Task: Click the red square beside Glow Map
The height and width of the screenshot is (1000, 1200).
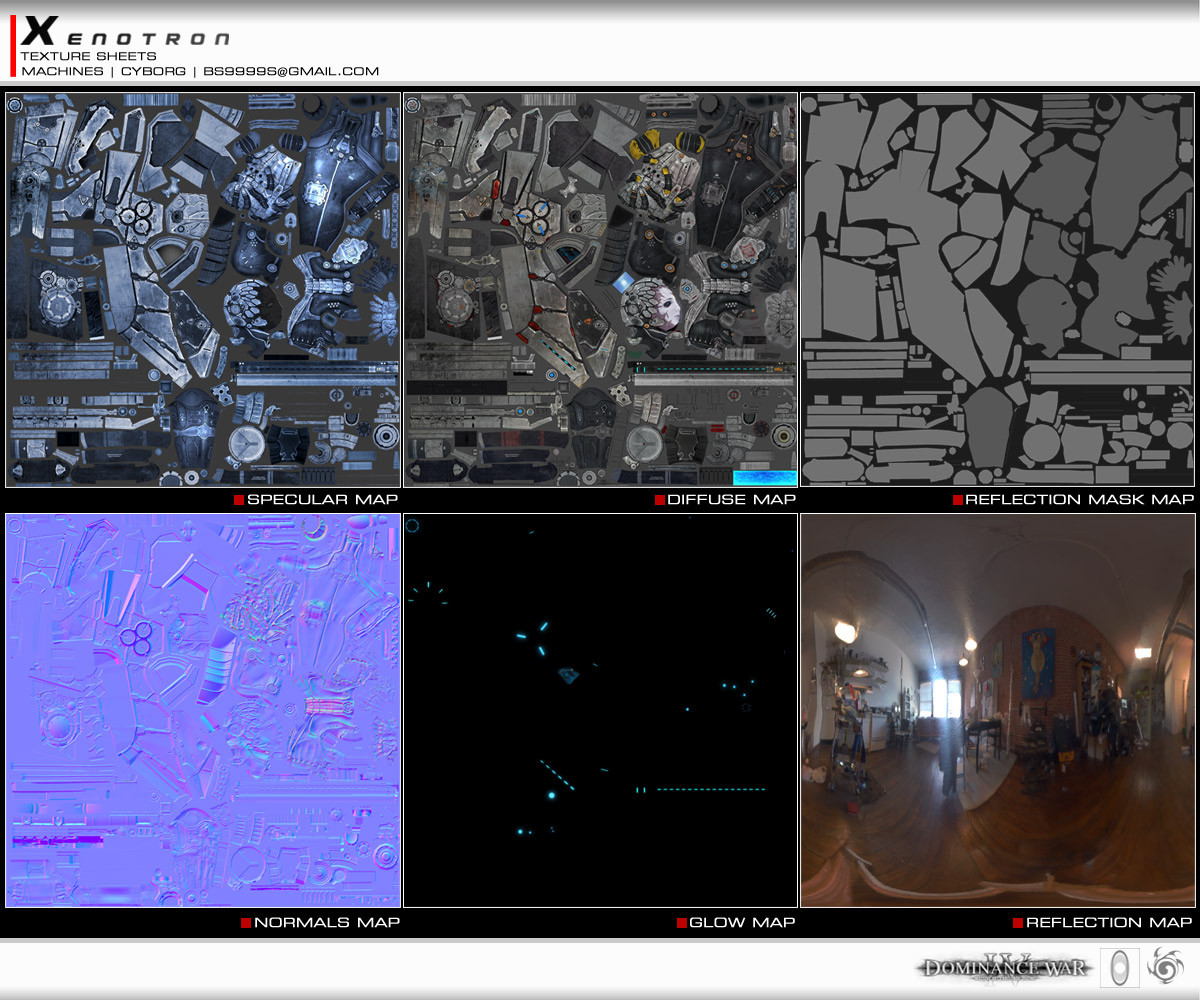Action: 682,922
